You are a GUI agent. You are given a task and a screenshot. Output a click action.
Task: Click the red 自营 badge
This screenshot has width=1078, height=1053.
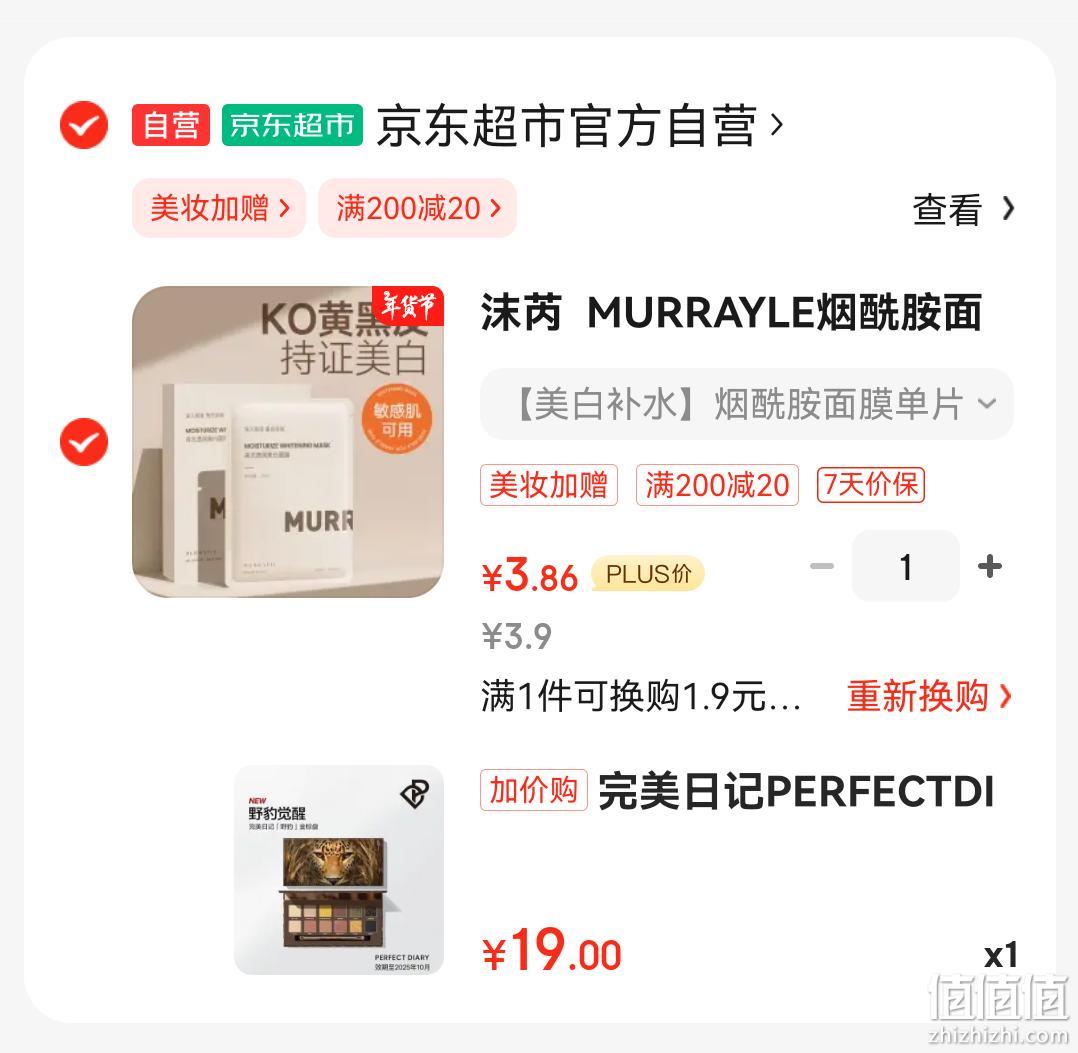pos(171,125)
